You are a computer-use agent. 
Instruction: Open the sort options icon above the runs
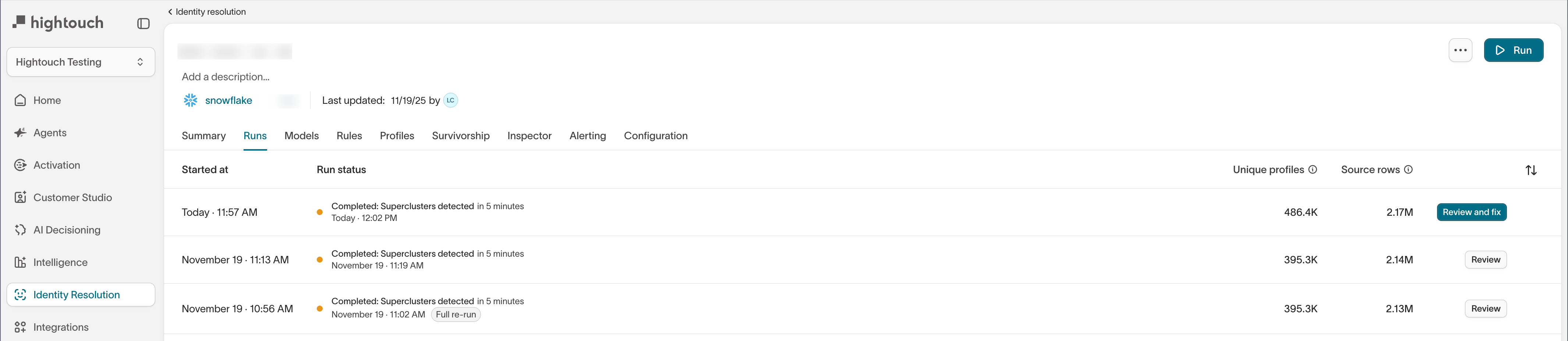click(1532, 169)
